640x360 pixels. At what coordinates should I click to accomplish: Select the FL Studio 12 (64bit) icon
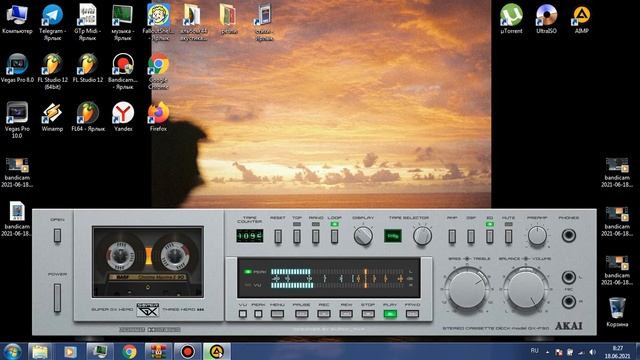point(52,71)
